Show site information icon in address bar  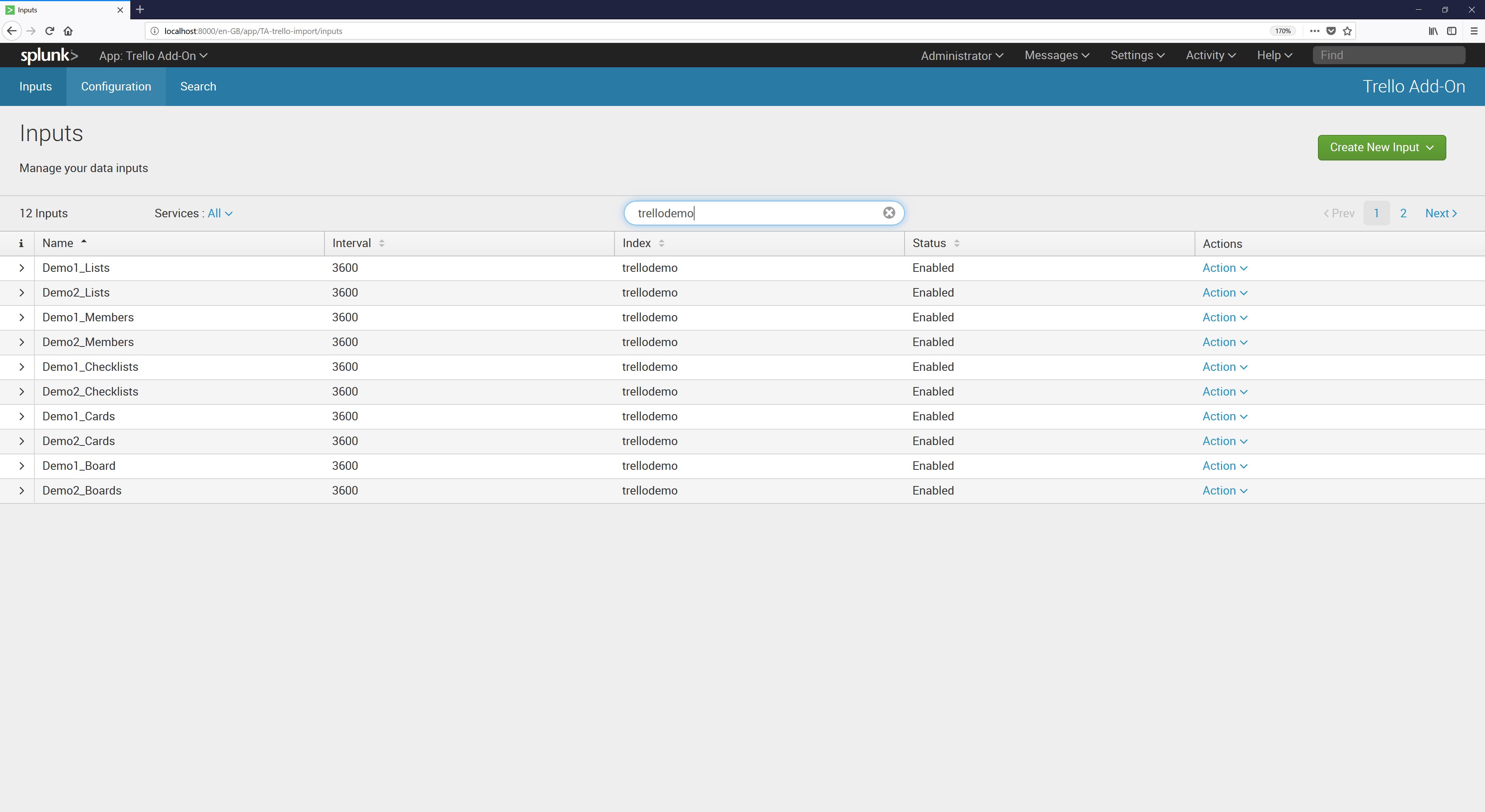(155, 31)
